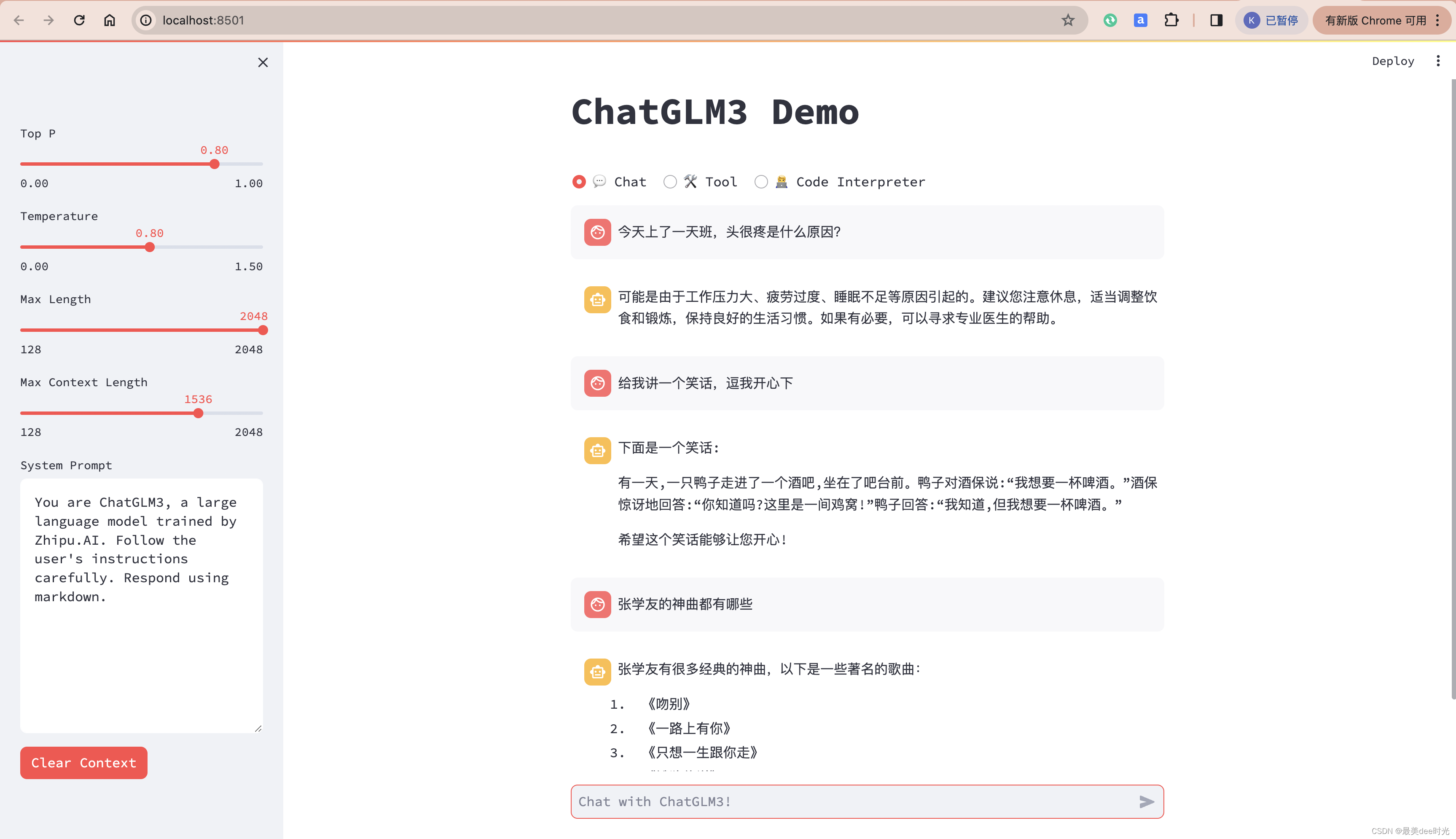Click user avatar beside 张学友 question
Image resolution: width=1456 pixels, height=839 pixels.
597,605
